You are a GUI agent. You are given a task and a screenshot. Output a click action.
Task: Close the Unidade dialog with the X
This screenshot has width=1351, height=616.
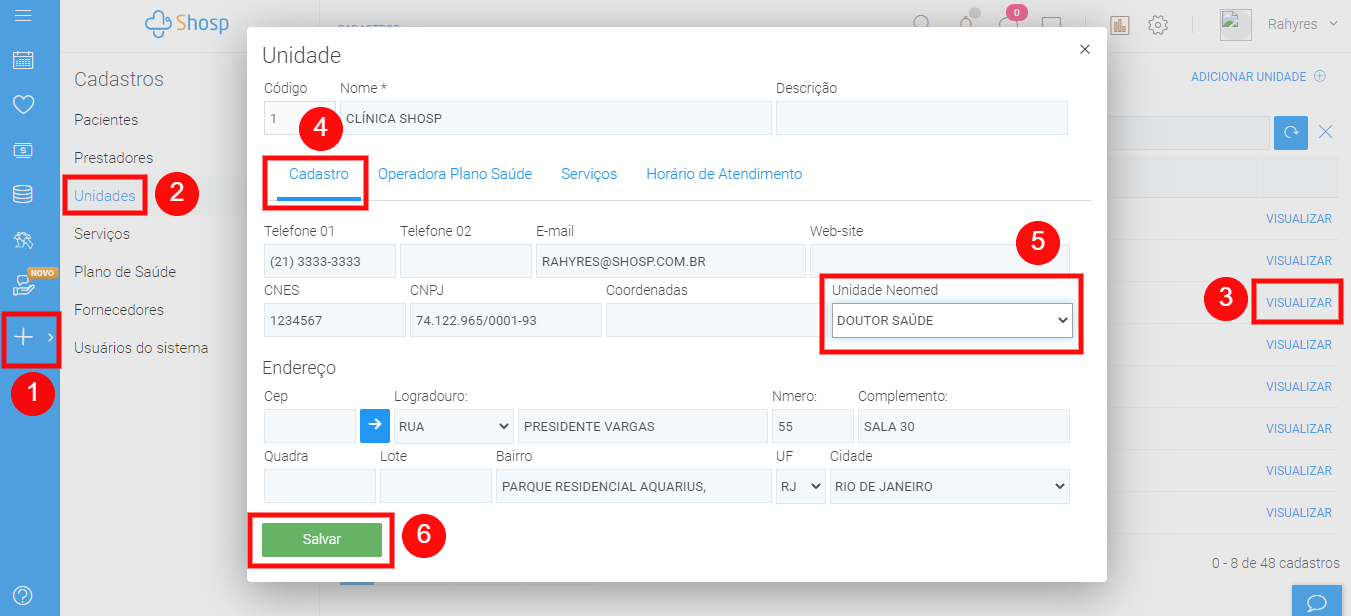click(x=1085, y=49)
